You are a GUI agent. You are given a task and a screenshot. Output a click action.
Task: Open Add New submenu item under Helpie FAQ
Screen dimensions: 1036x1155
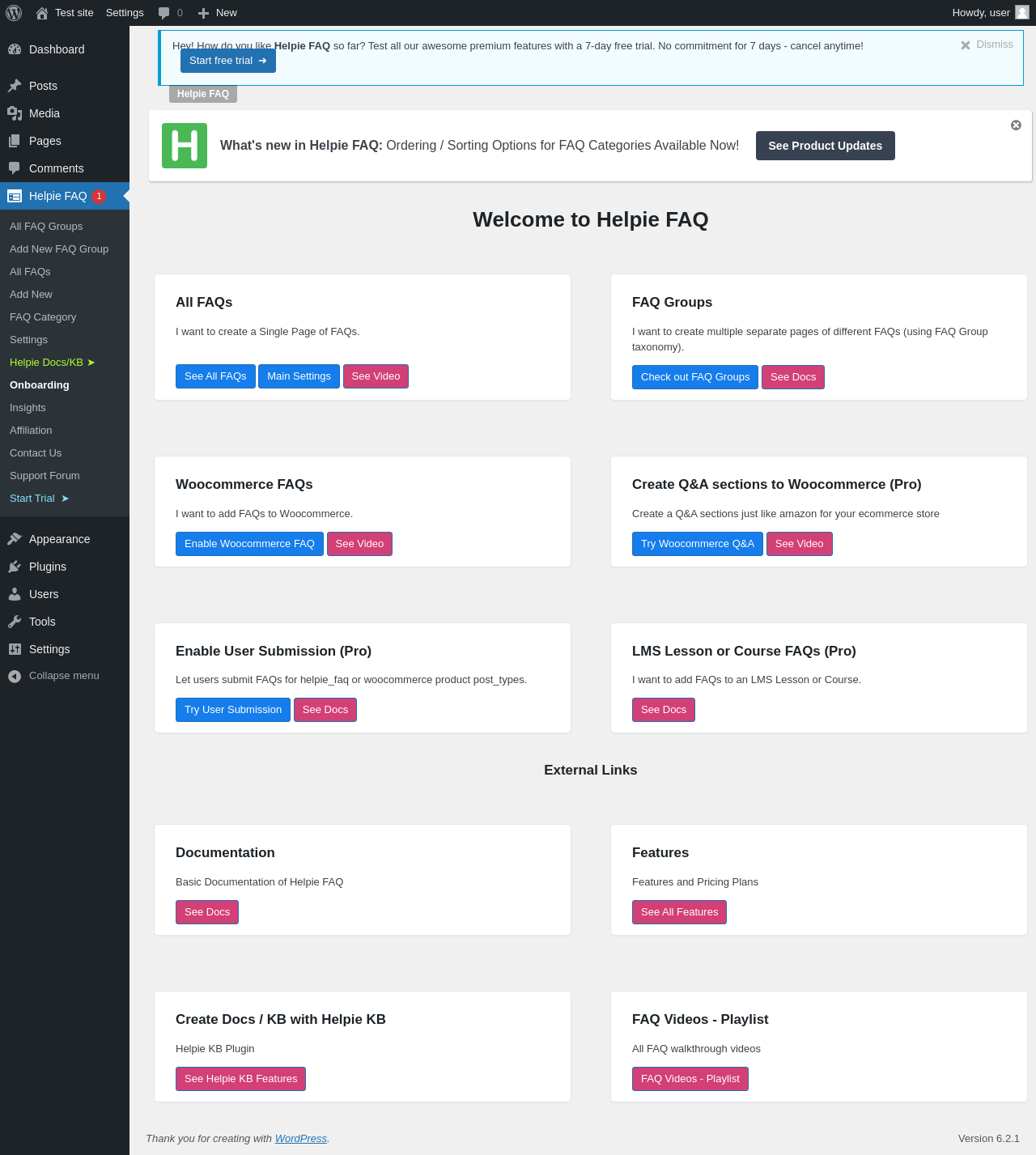[x=31, y=295]
